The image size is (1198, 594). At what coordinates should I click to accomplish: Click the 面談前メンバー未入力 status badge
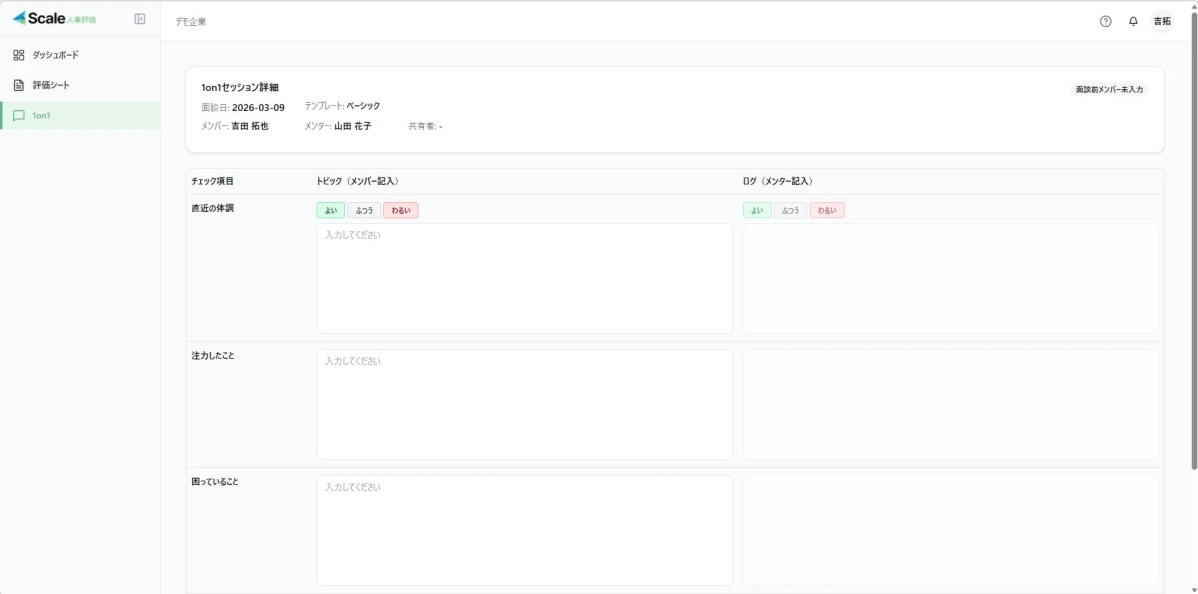[x=1109, y=89]
